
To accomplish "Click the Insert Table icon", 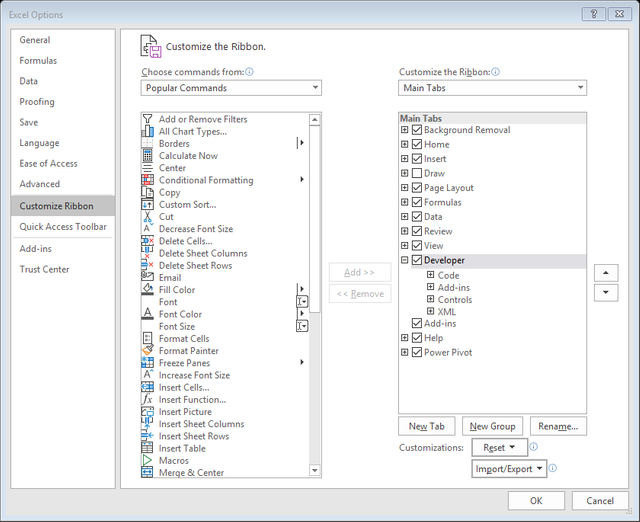I will (147, 448).
